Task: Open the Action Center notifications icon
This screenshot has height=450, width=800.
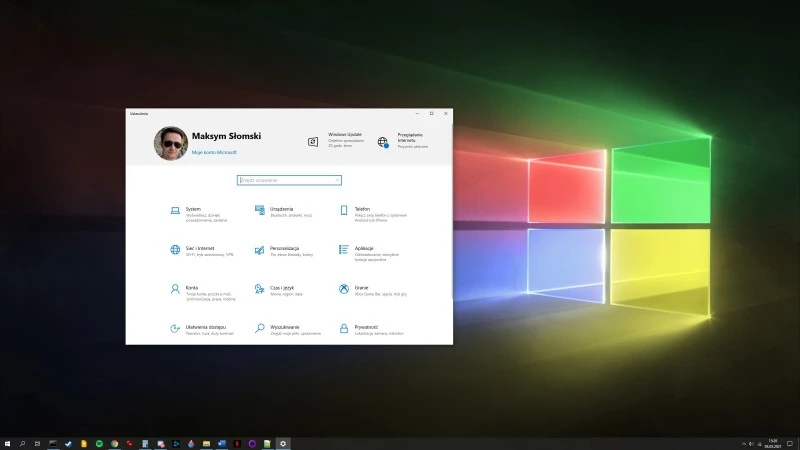Action: tap(790, 444)
